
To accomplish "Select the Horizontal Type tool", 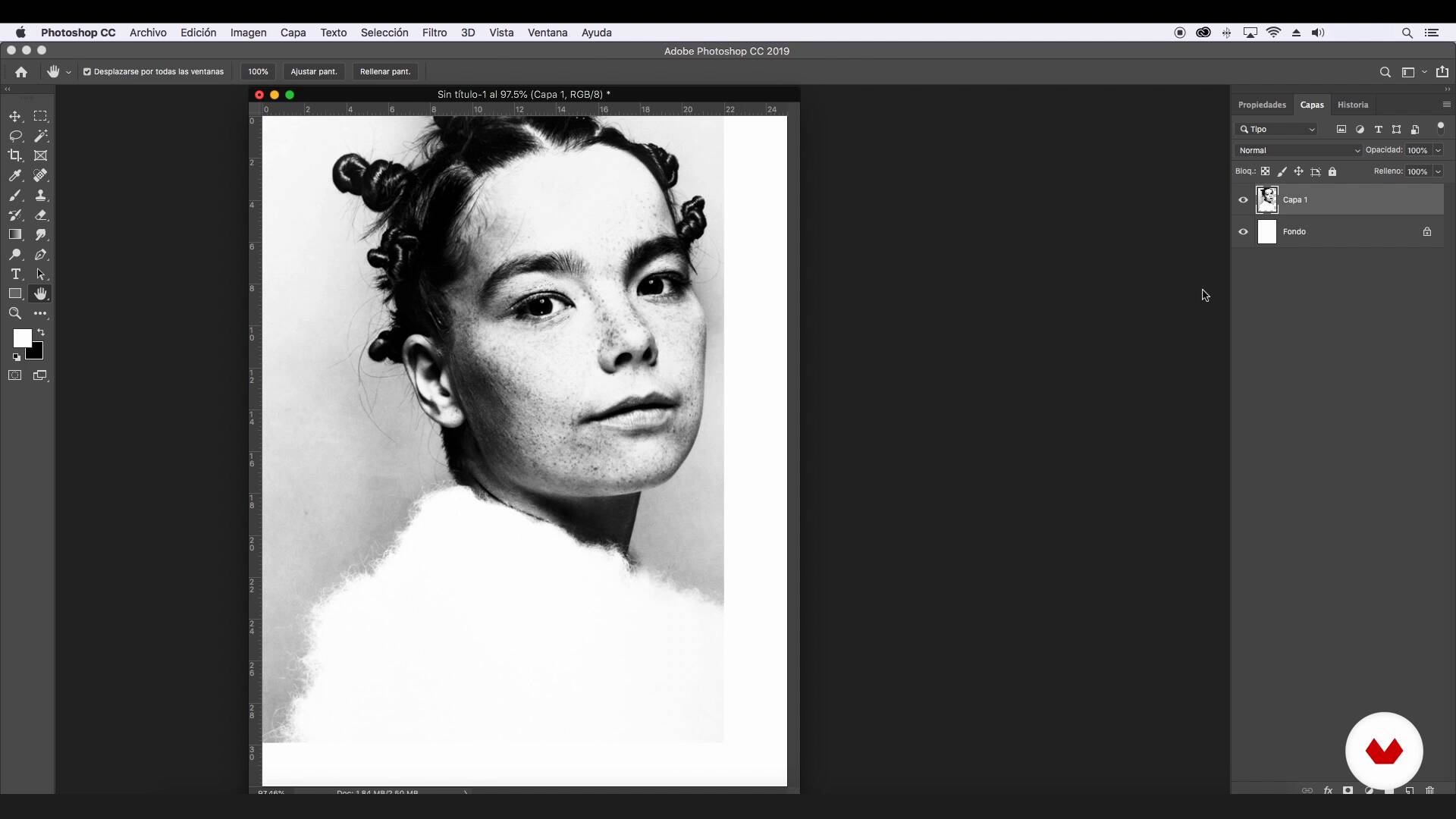I will 15,274.
